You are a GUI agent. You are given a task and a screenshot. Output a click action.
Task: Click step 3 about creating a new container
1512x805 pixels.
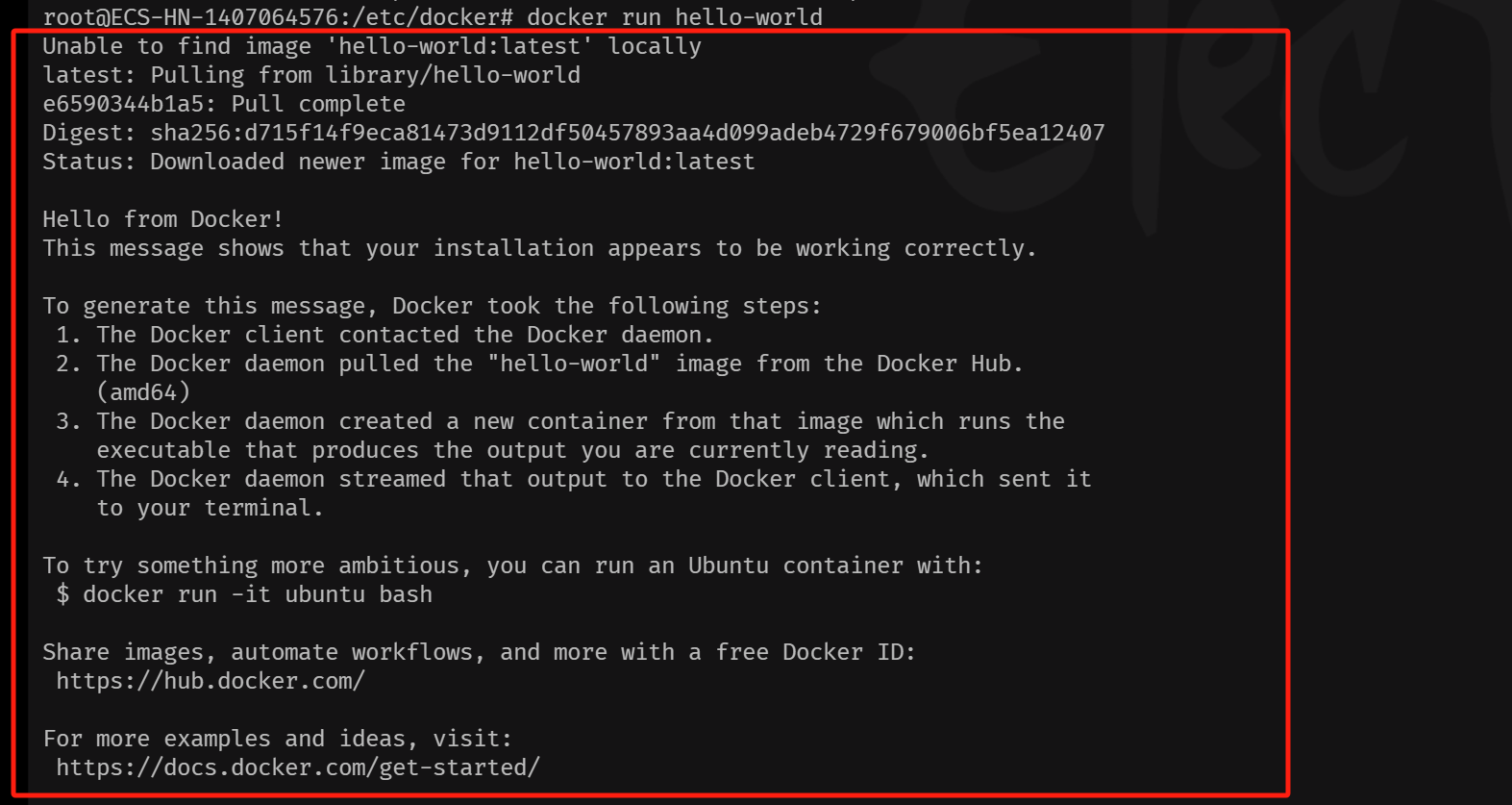click(560, 436)
